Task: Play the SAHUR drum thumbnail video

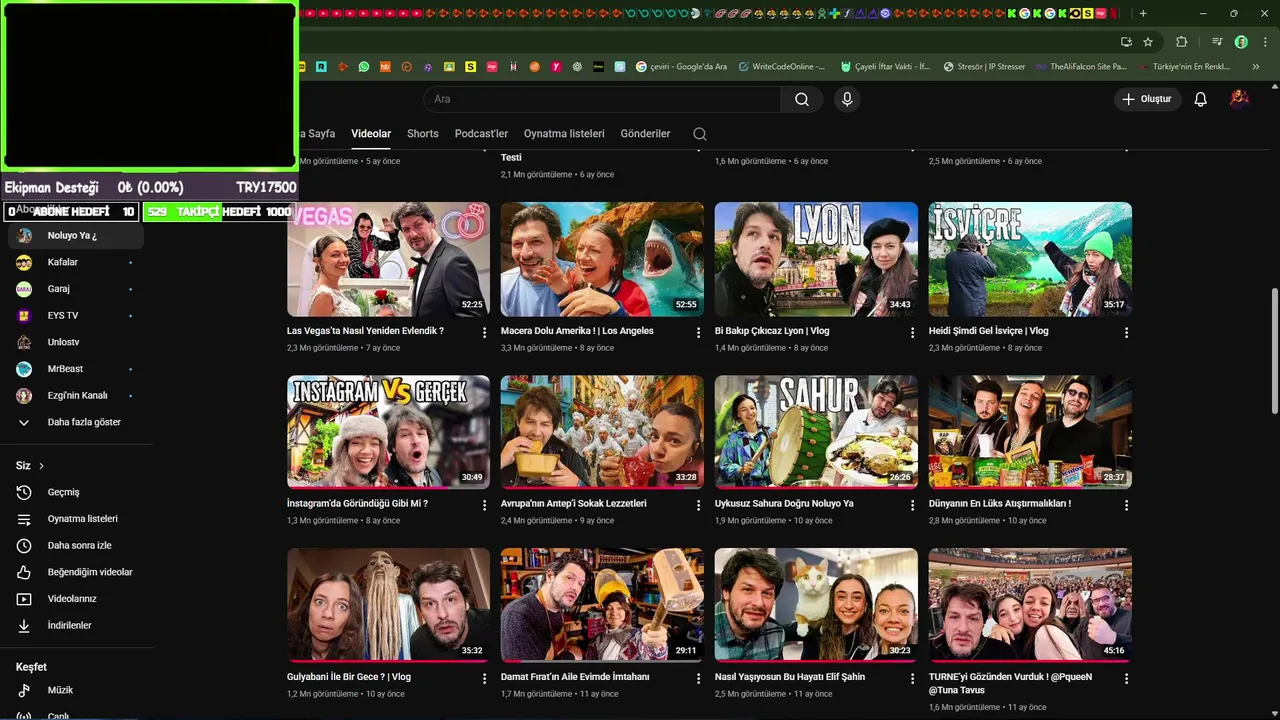Action: click(816, 432)
